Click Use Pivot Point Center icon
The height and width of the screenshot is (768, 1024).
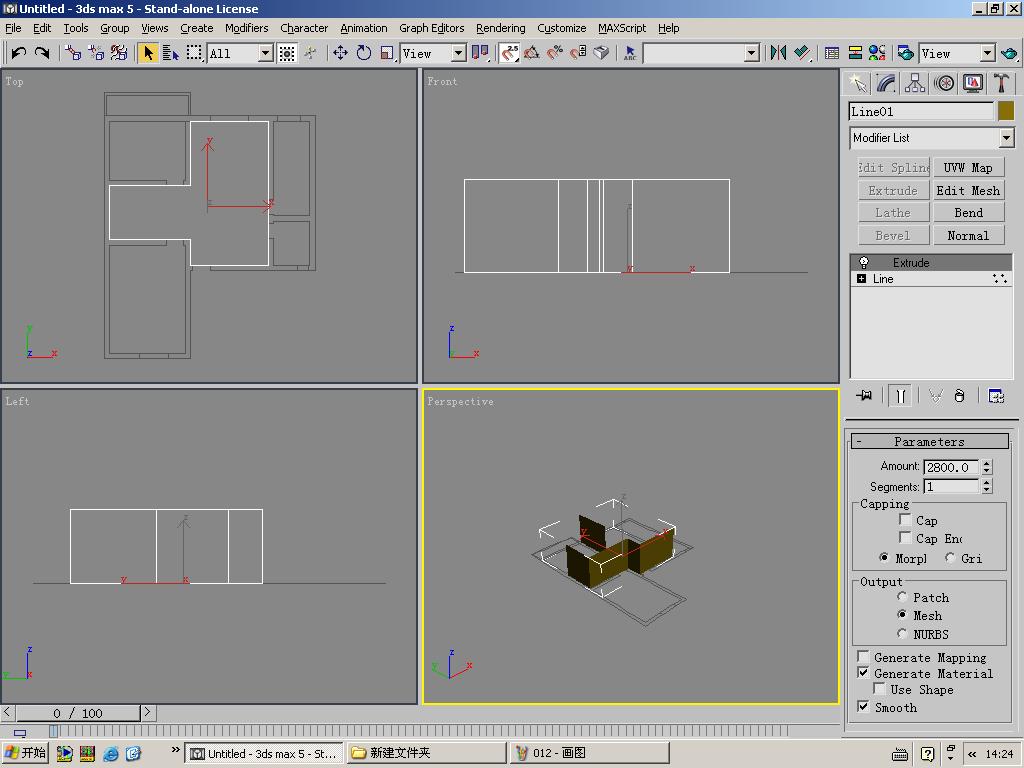coord(480,53)
